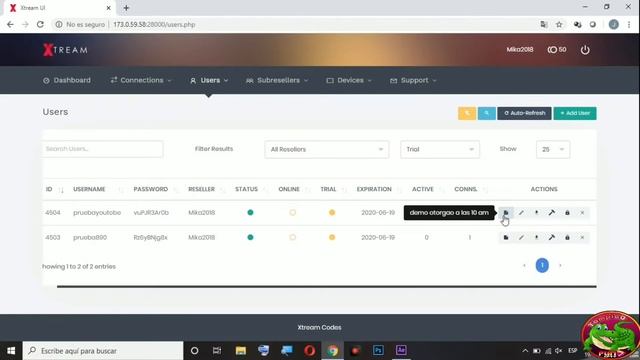Kick pruebayoutobe connections with the hammer icon

(552, 213)
